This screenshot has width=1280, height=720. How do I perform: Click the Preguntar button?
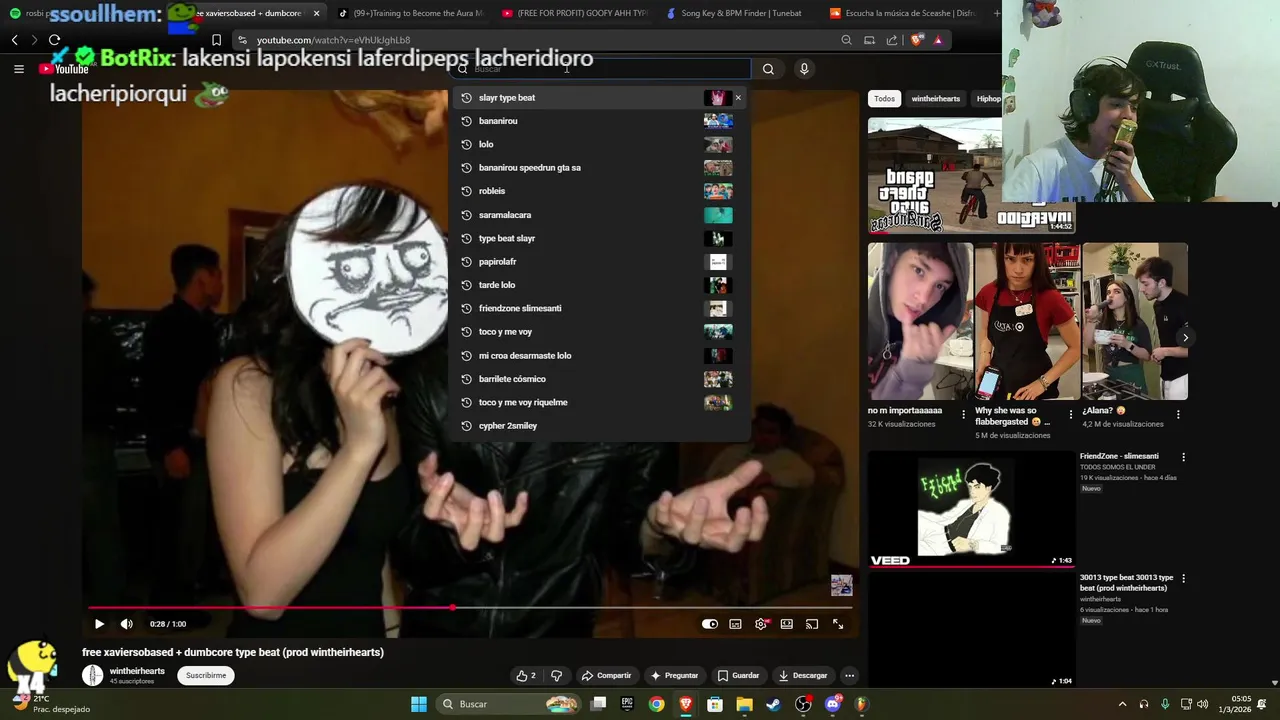coord(674,676)
